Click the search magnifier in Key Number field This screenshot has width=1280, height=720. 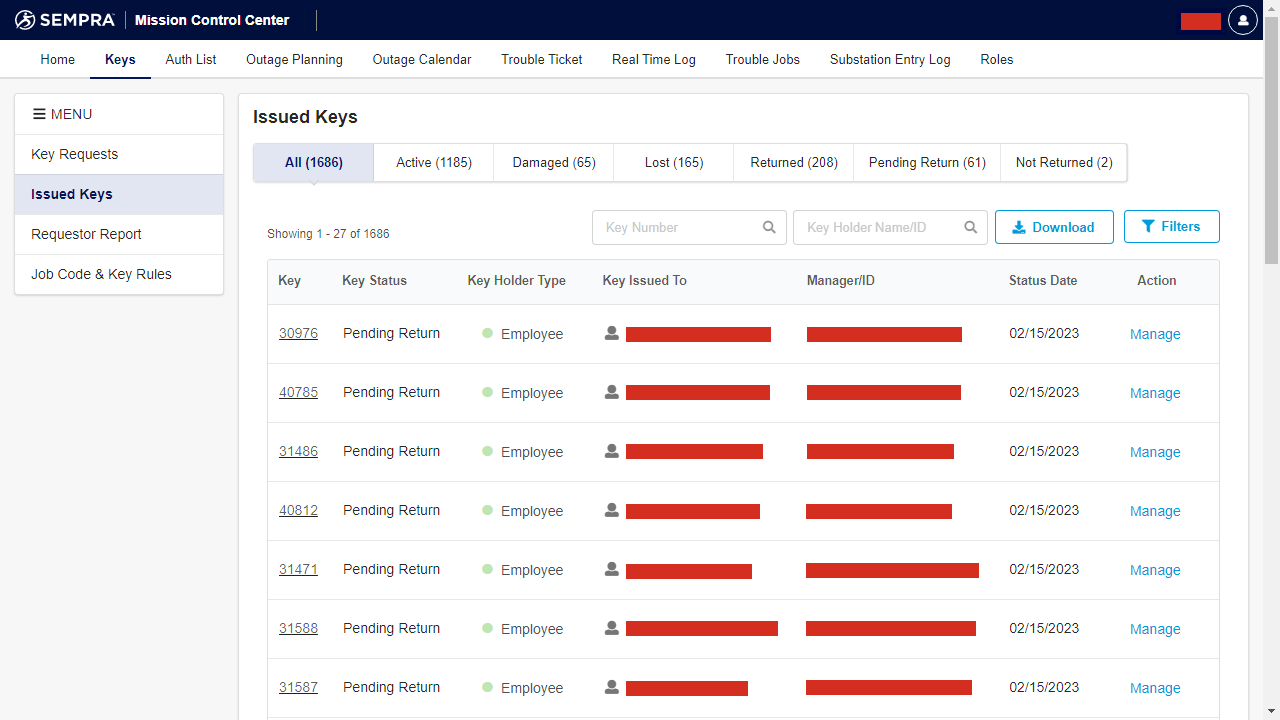point(769,227)
